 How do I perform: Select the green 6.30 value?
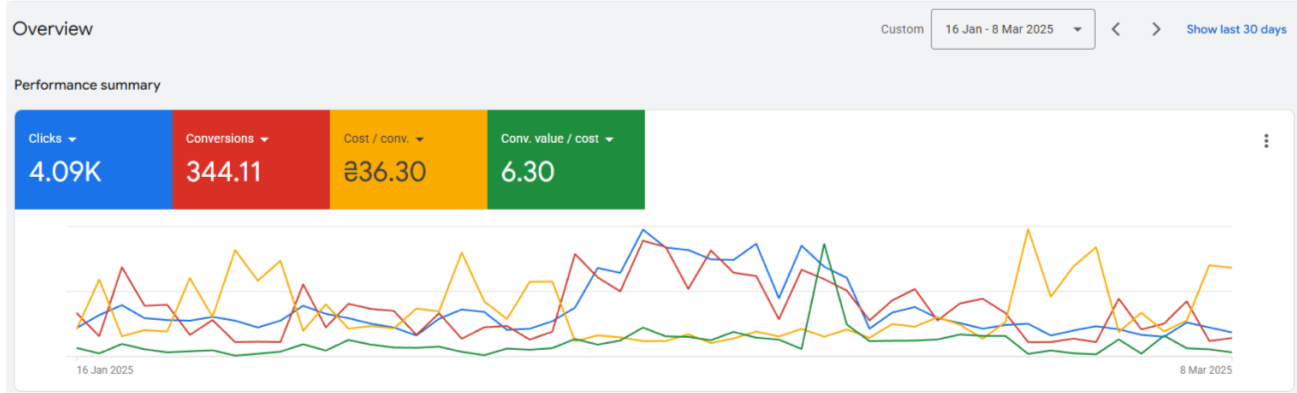[527, 172]
